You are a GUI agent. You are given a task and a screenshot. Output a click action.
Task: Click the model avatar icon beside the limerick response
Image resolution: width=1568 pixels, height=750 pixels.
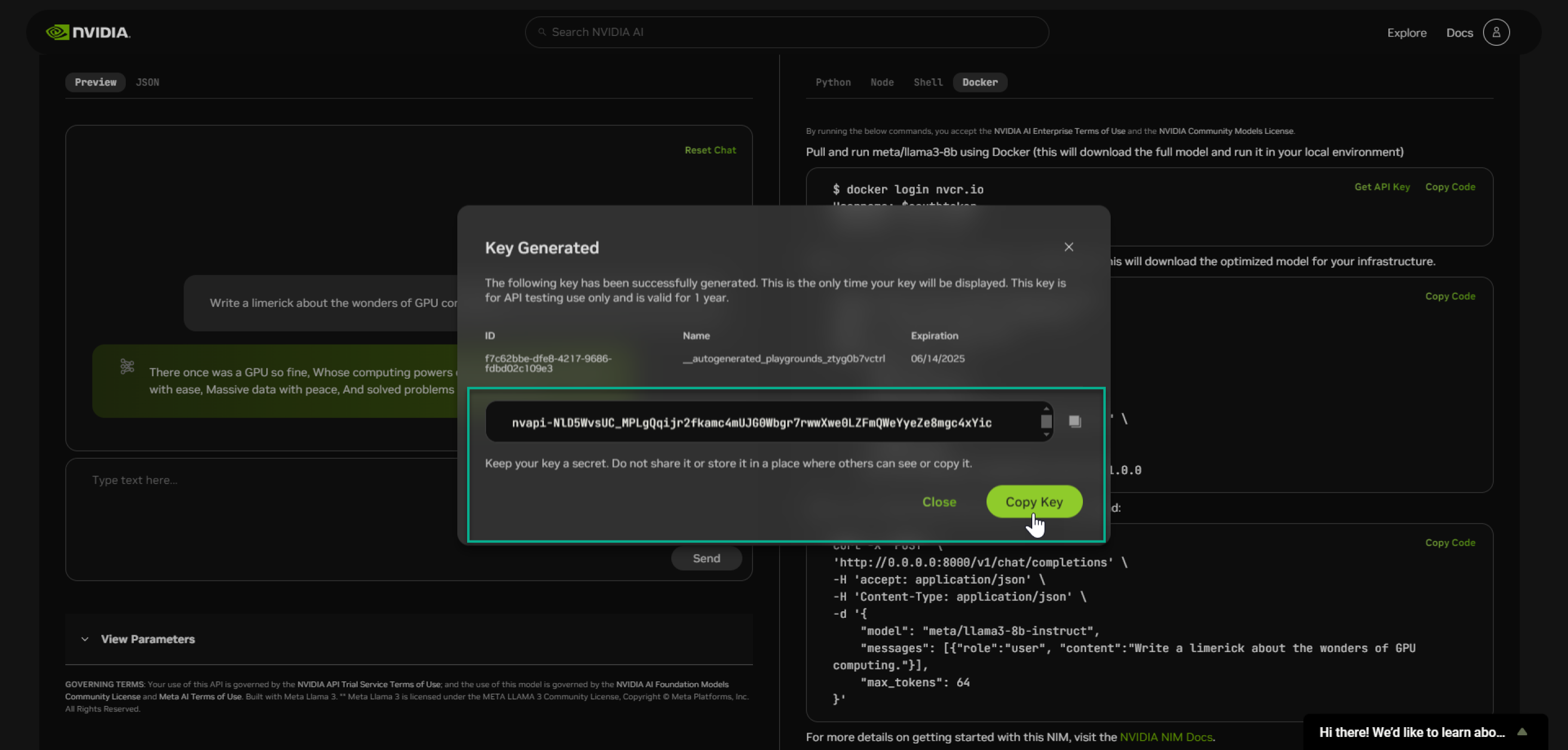127,367
